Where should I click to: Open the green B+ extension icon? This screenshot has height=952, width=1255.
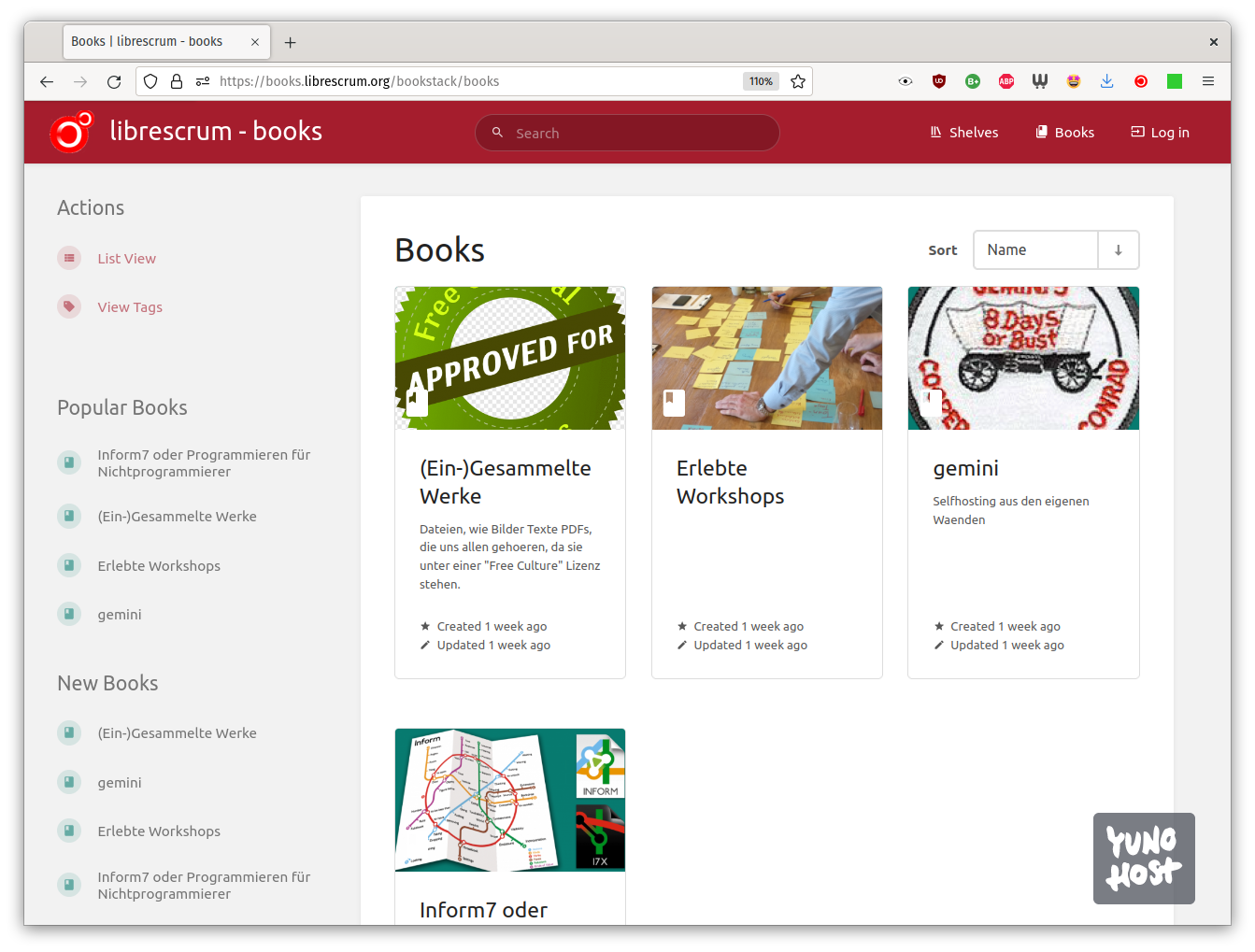click(973, 81)
